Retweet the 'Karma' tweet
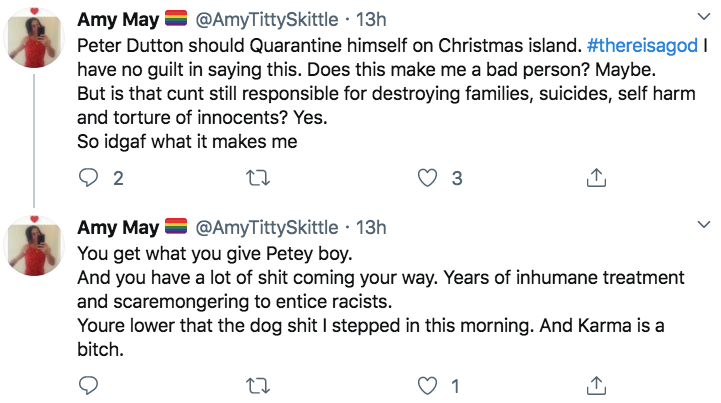The height and width of the screenshot is (403, 721). pos(260,384)
